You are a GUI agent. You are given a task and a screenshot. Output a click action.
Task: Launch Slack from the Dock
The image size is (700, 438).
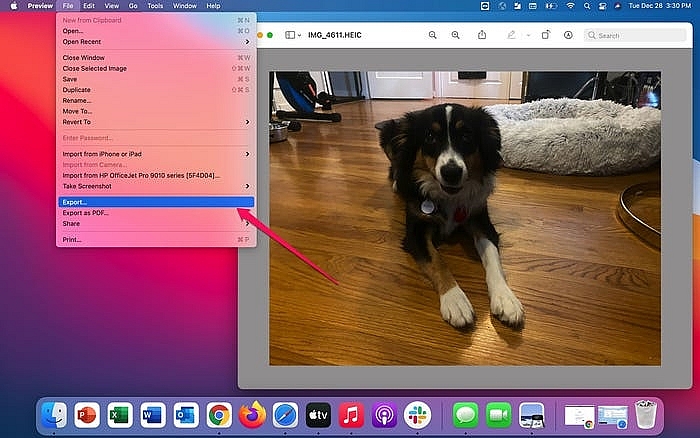(x=416, y=414)
